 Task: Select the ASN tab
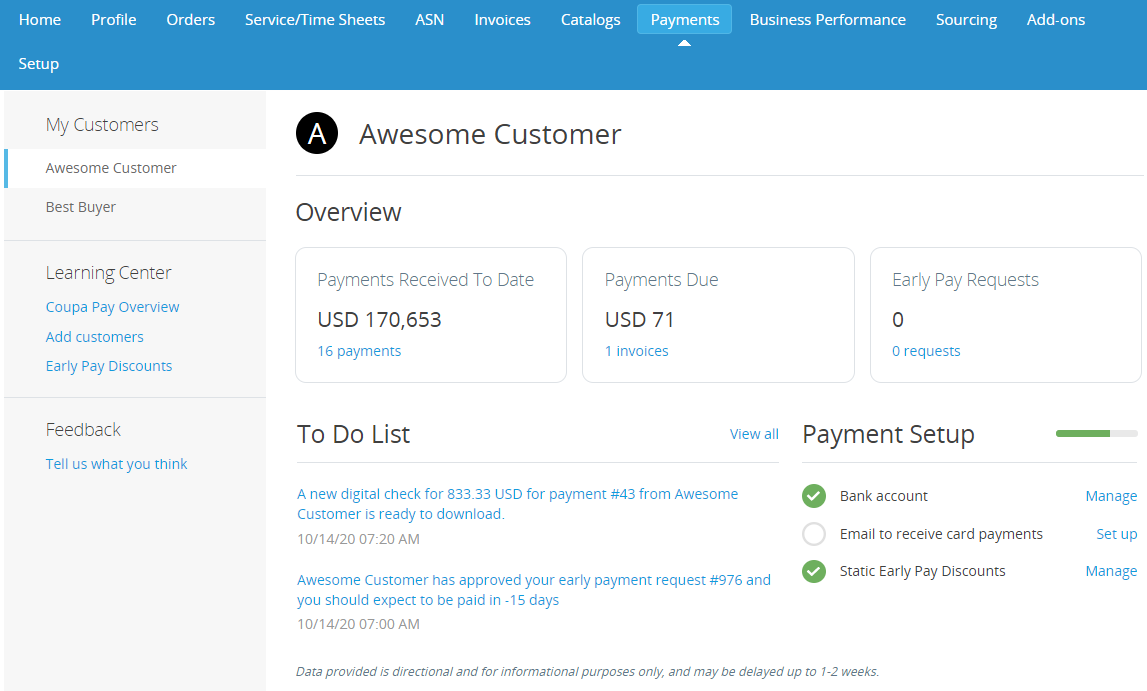point(429,20)
